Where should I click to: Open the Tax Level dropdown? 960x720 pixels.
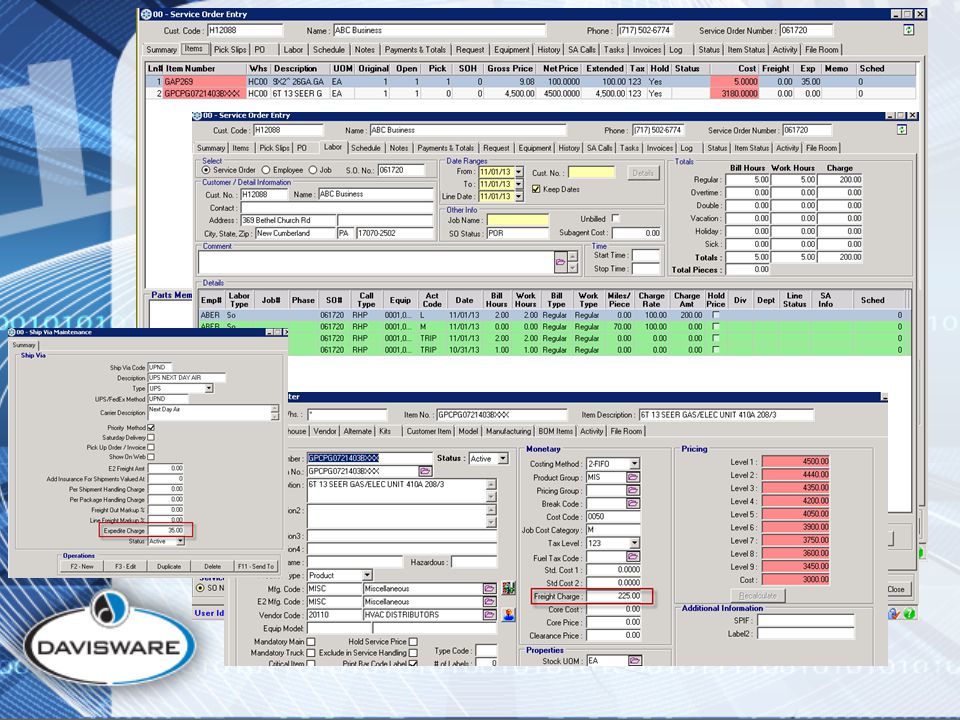pyautogui.click(x=634, y=543)
